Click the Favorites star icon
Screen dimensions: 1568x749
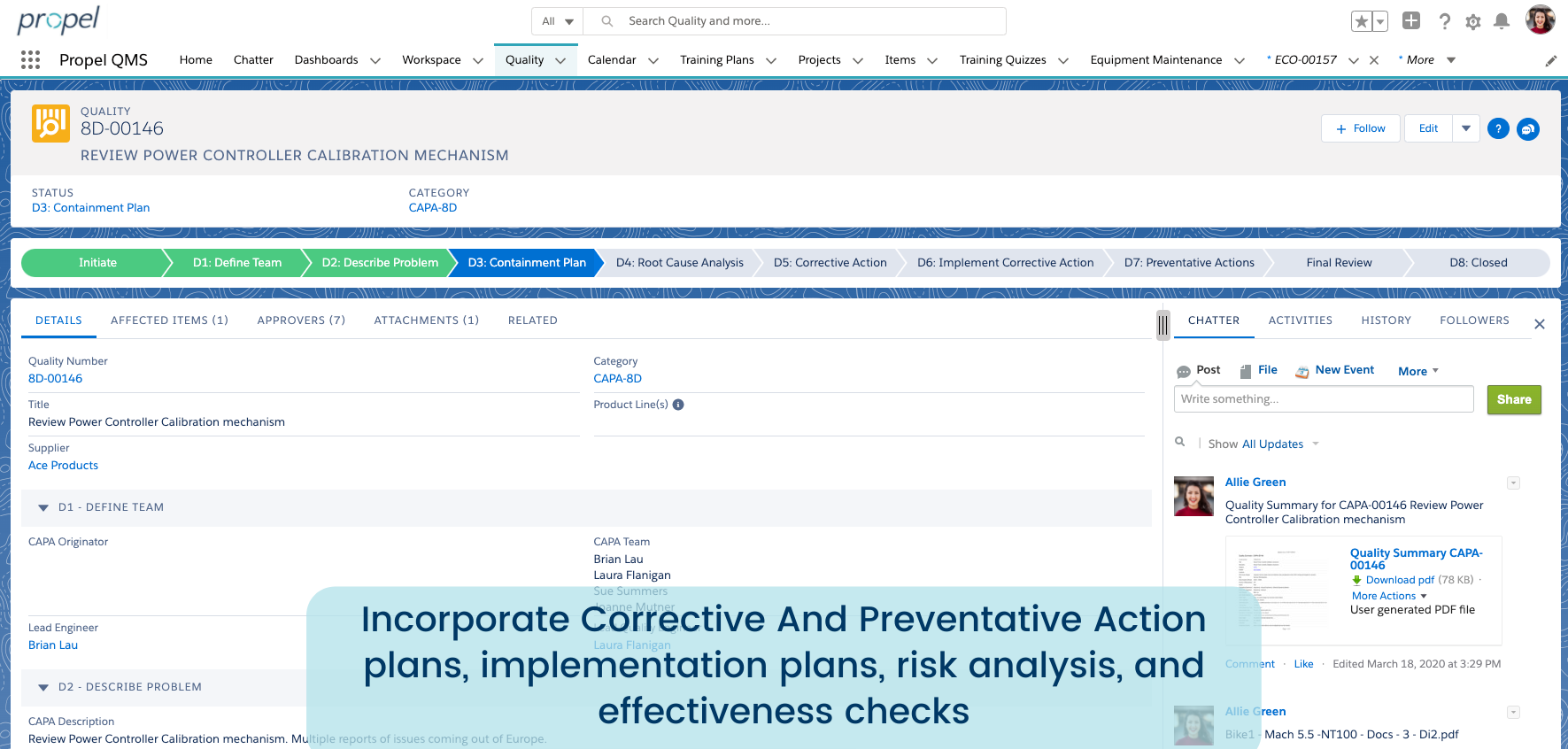pyautogui.click(x=1362, y=21)
